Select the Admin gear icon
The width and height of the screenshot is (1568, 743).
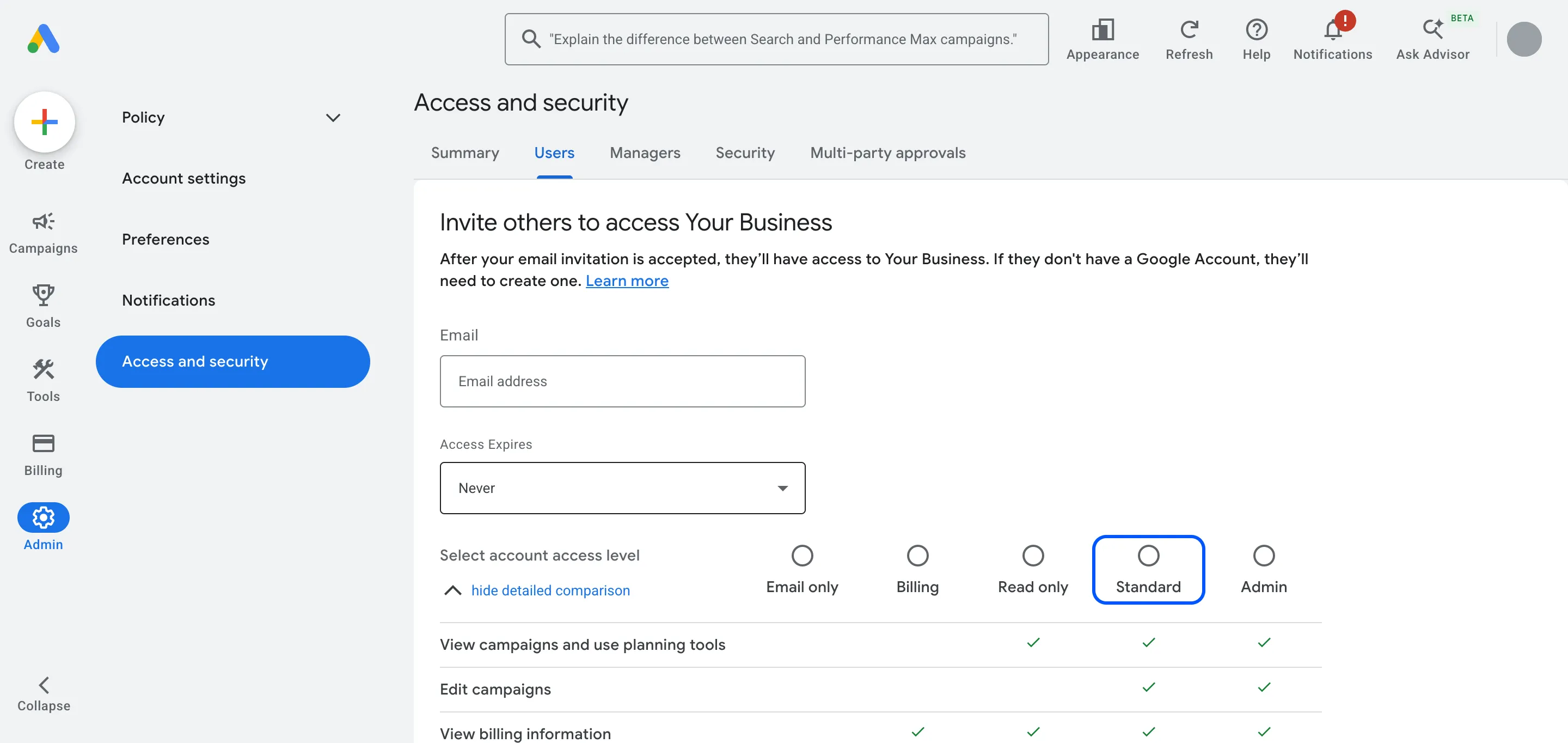(x=43, y=517)
